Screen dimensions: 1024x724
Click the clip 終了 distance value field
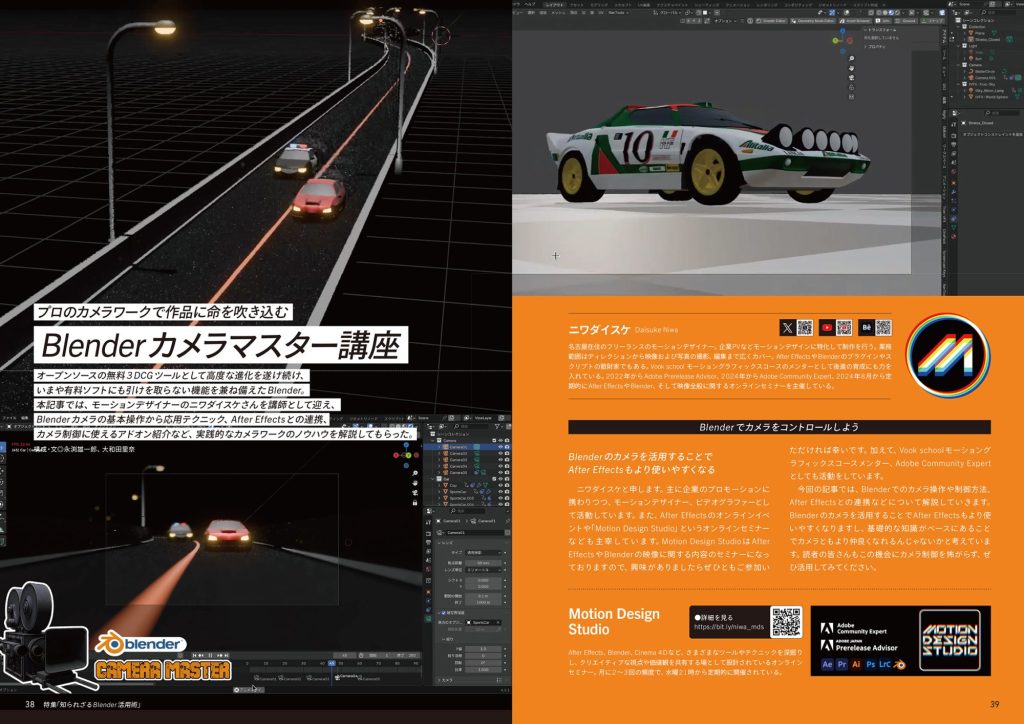coord(483,602)
